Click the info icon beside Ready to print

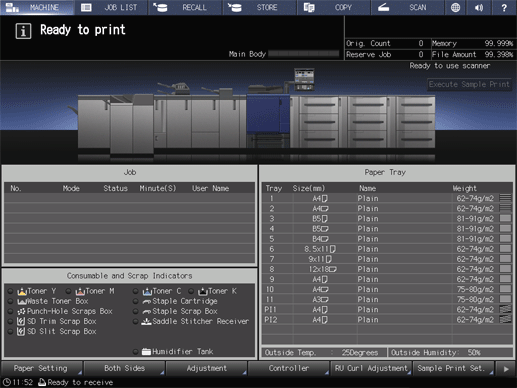(23, 31)
